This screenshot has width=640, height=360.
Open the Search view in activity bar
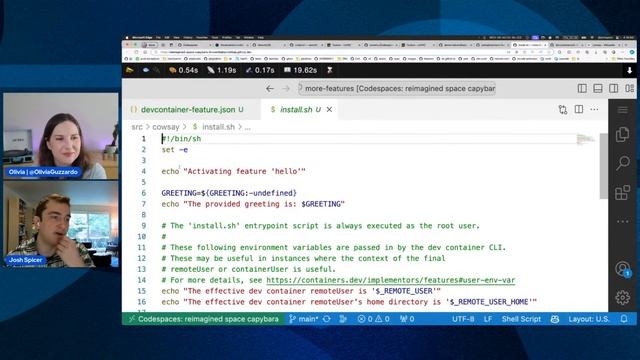click(x=623, y=163)
